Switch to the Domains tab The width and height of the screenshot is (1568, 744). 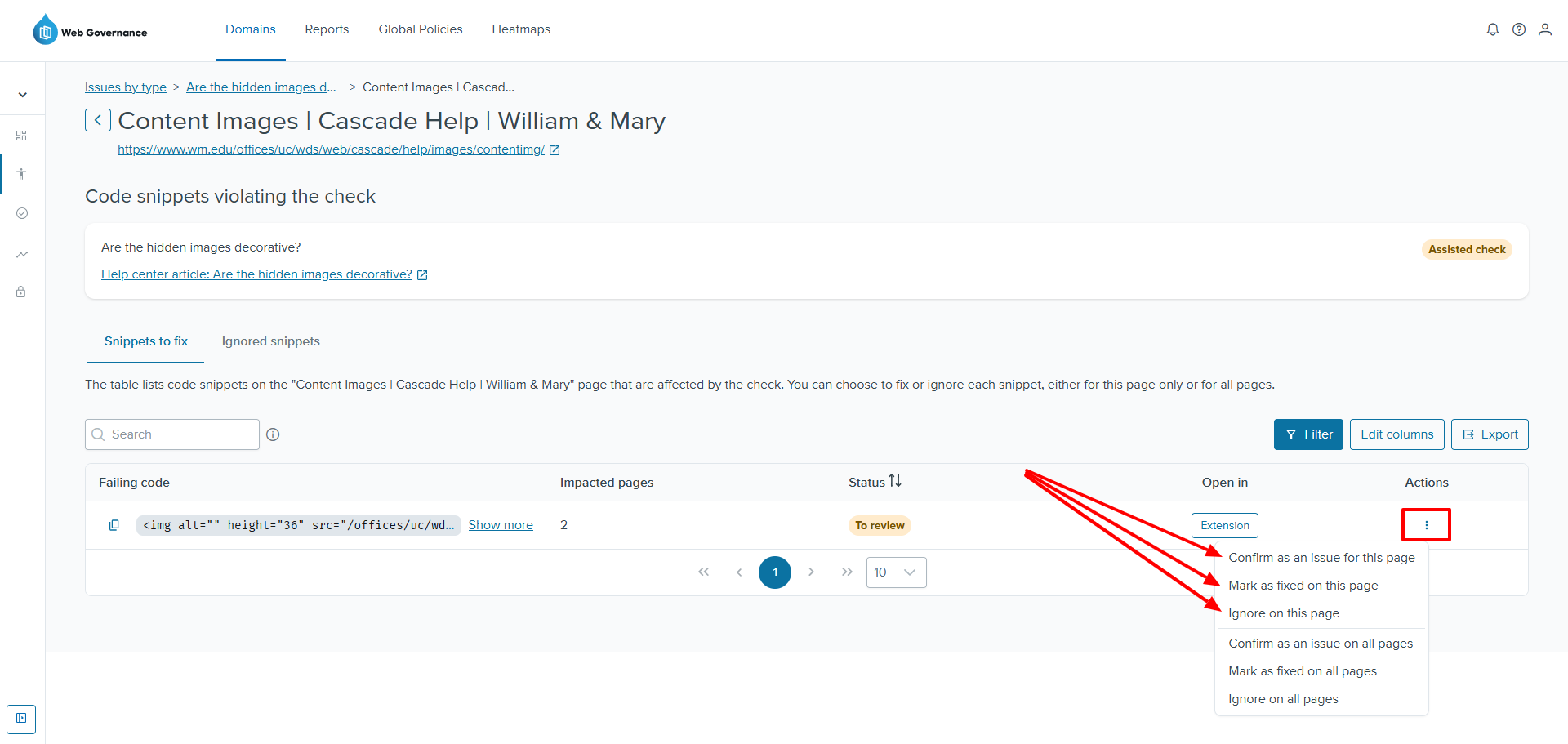[x=251, y=29]
